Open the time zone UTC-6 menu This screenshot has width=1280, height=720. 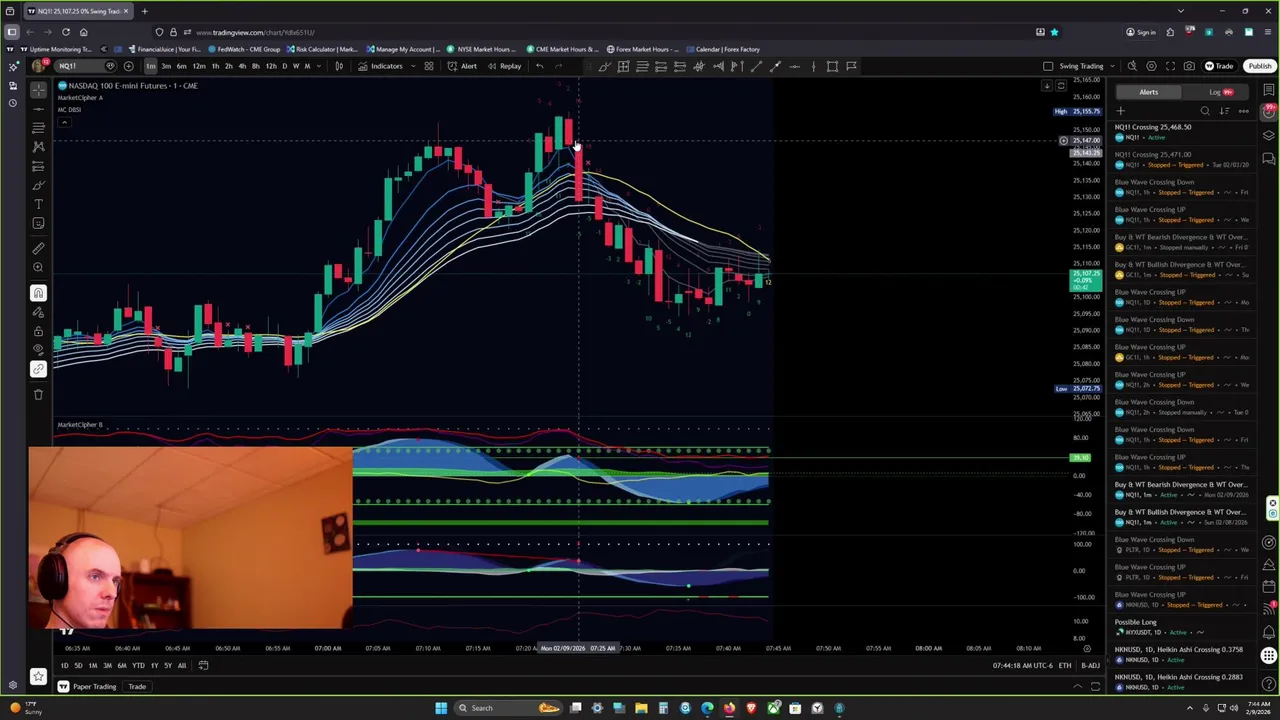[x=1023, y=665]
